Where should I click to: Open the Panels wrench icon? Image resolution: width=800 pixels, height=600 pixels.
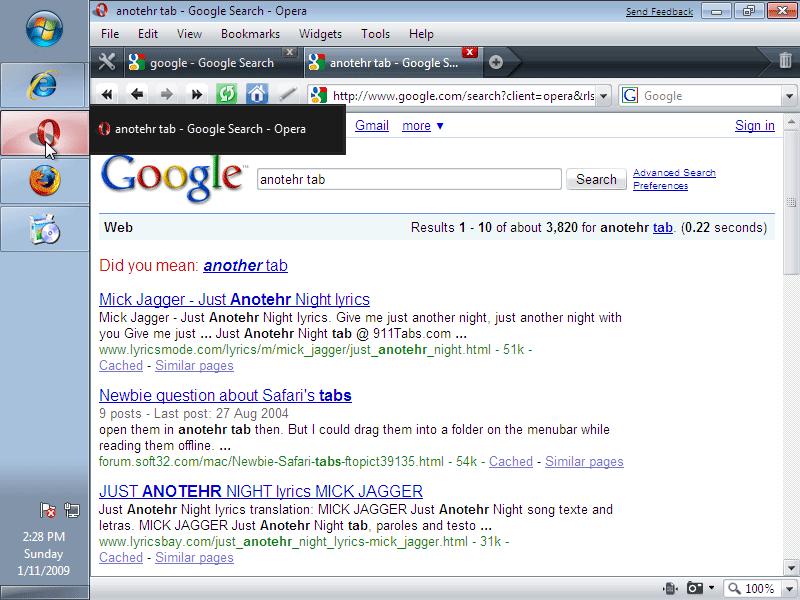pos(107,62)
